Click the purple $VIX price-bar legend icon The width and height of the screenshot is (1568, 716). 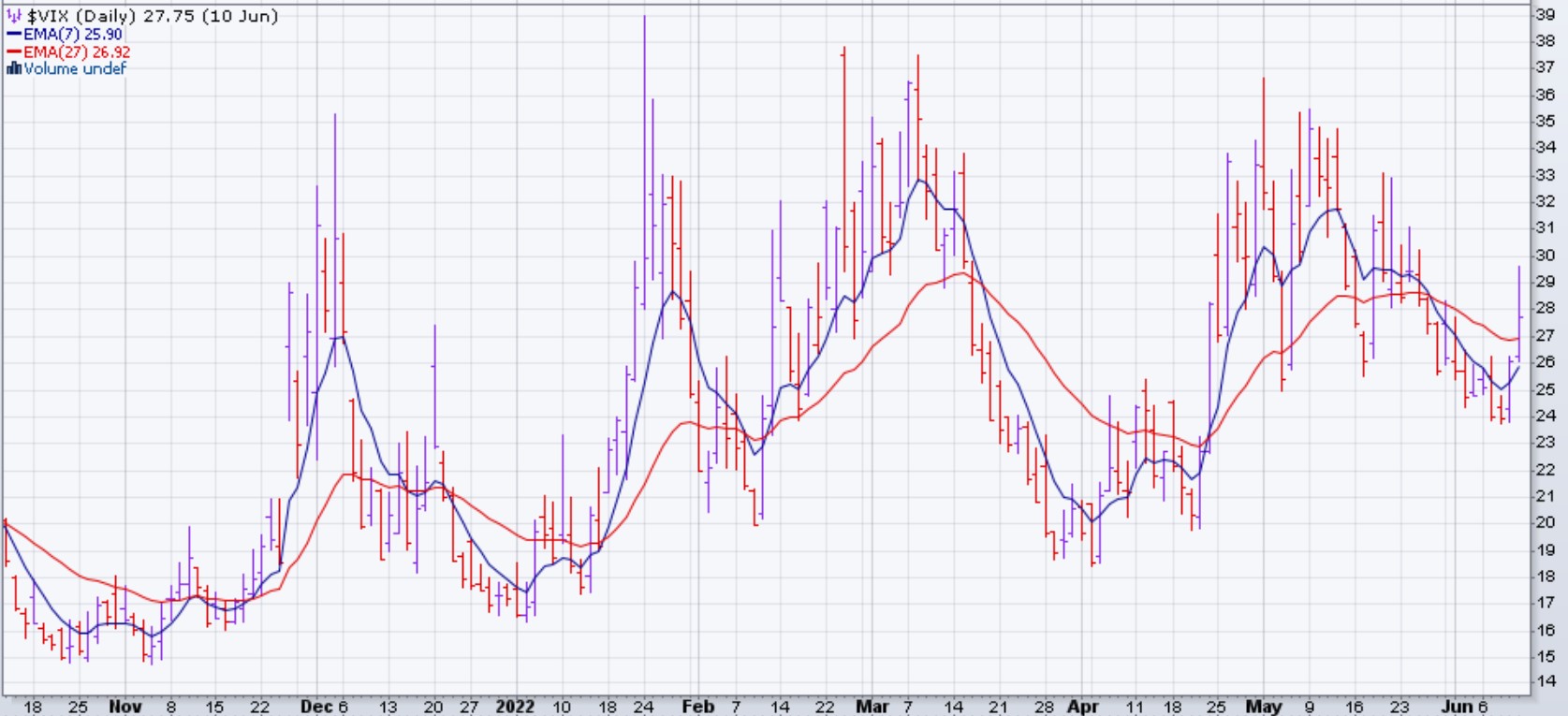(14, 16)
